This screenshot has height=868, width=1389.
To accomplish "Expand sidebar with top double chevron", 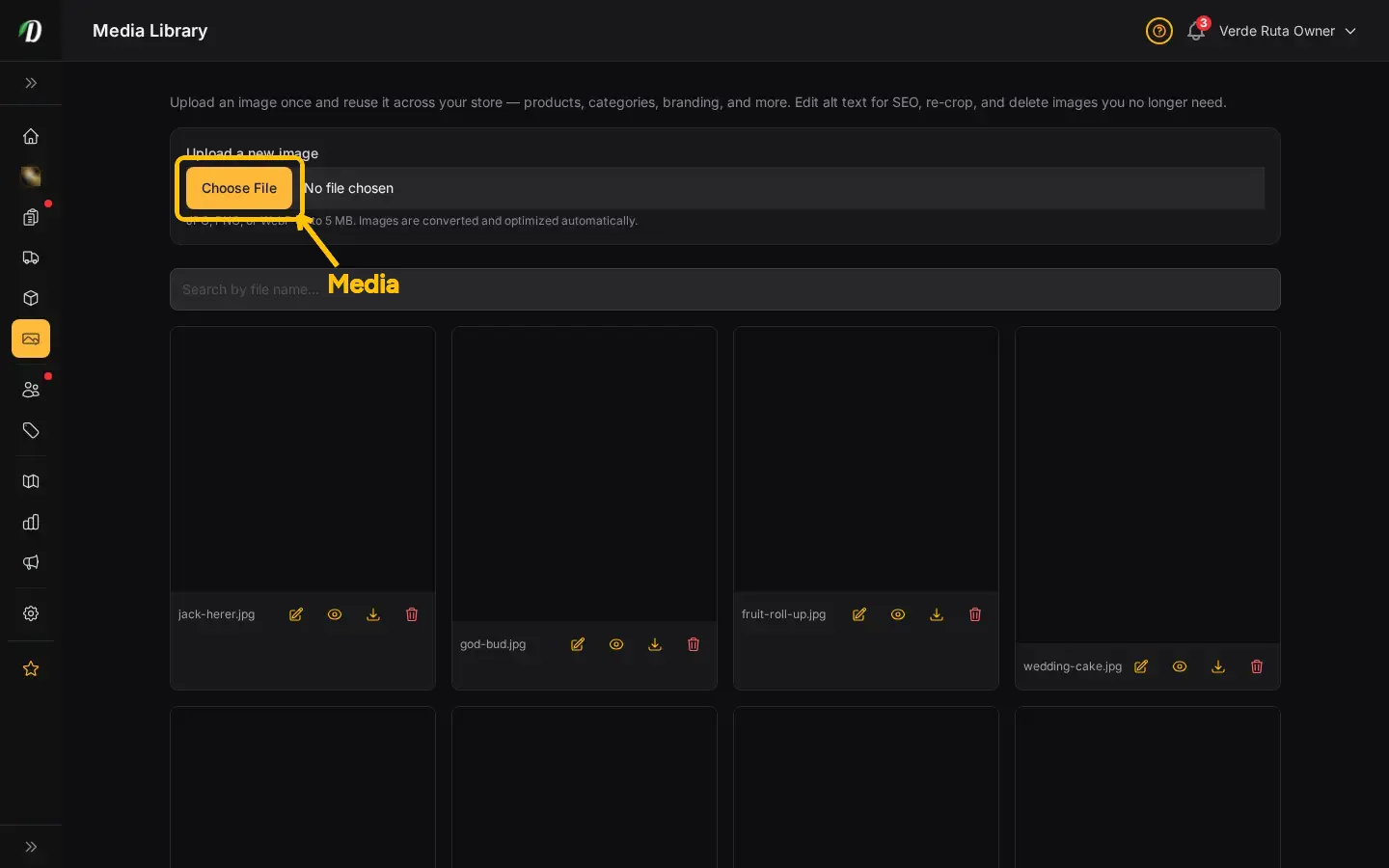I will (31, 83).
